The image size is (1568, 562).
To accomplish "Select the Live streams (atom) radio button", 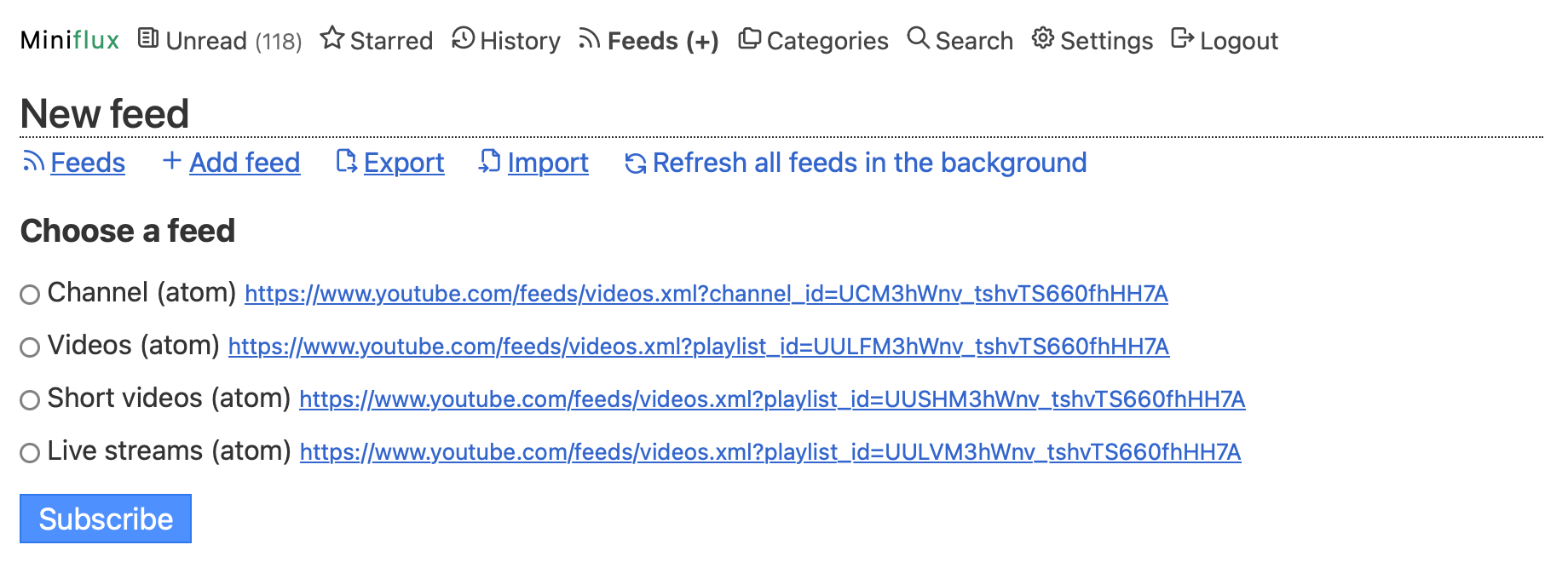I will (30, 451).
